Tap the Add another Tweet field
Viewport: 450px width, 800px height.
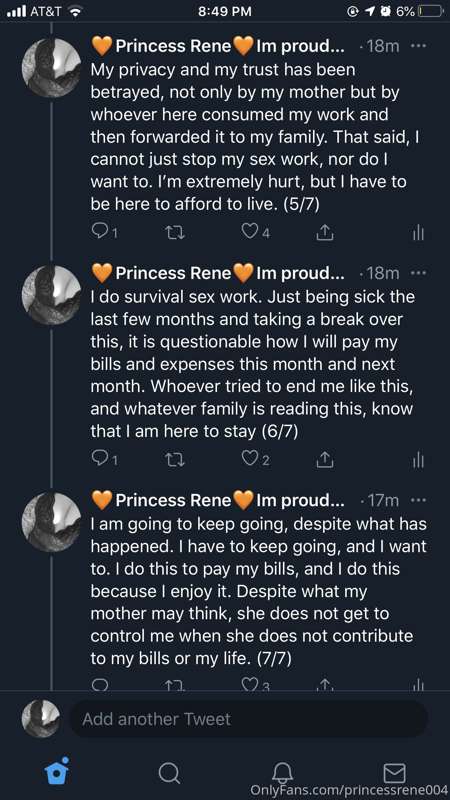pos(248,719)
